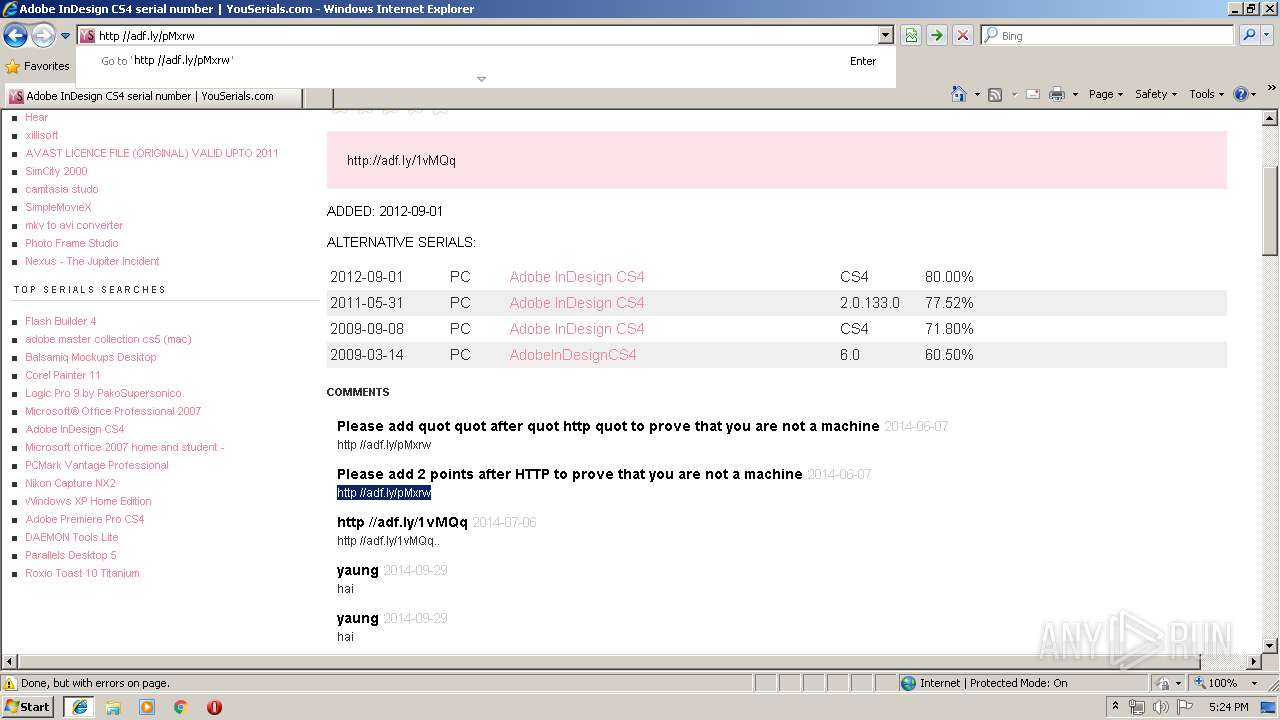Click the browser Back arrow button
This screenshot has width=1280, height=720.
(15, 36)
